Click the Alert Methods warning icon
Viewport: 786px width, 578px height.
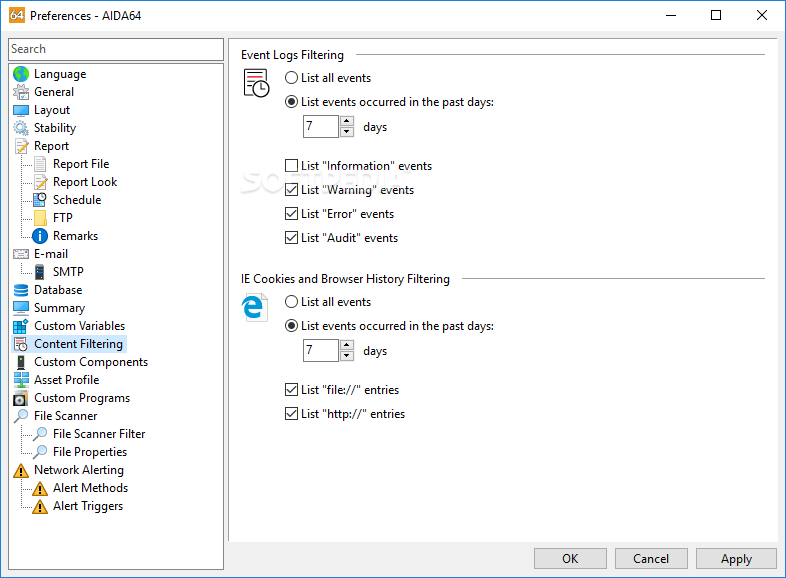40,488
